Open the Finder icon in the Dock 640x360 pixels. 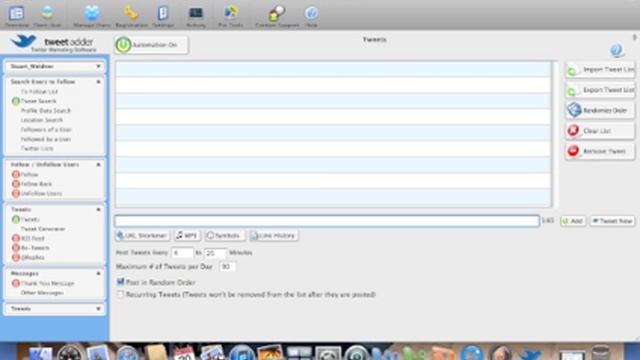40,353
